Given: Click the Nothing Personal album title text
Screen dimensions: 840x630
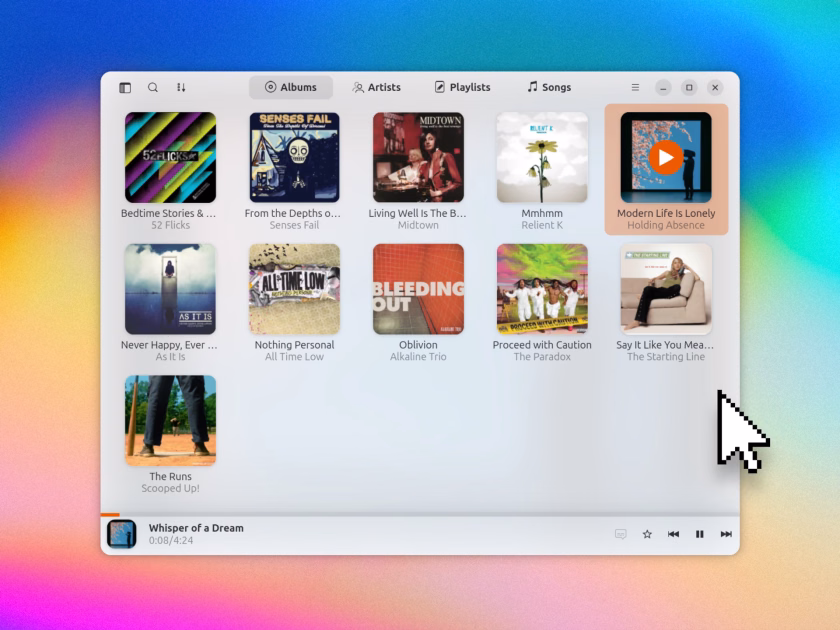Looking at the screenshot, I should point(294,345).
